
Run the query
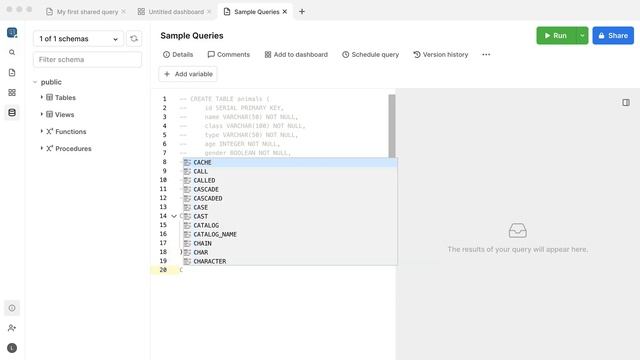tap(556, 36)
